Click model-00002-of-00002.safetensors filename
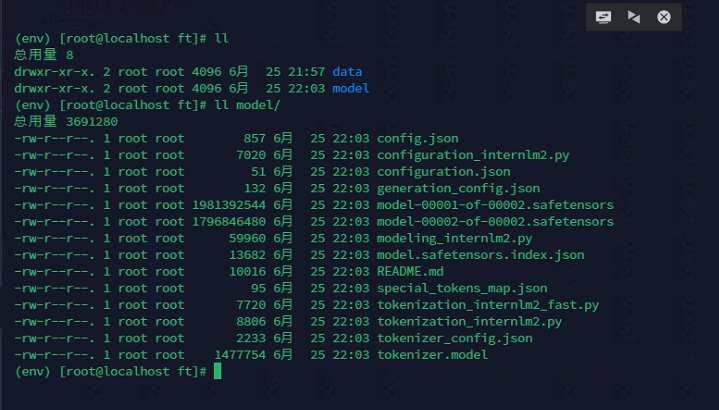The image size is (719, 410). [x=495, y=222]
